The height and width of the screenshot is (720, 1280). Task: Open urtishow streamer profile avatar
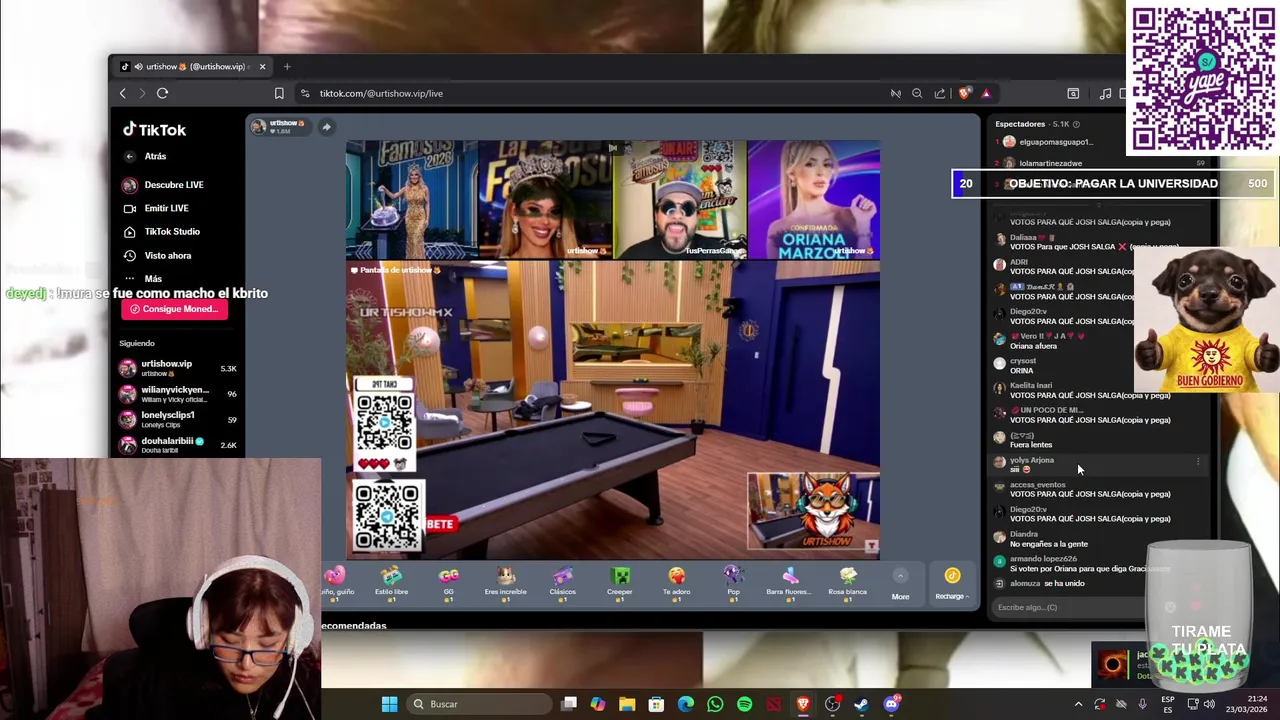click(x=258, y=127)
